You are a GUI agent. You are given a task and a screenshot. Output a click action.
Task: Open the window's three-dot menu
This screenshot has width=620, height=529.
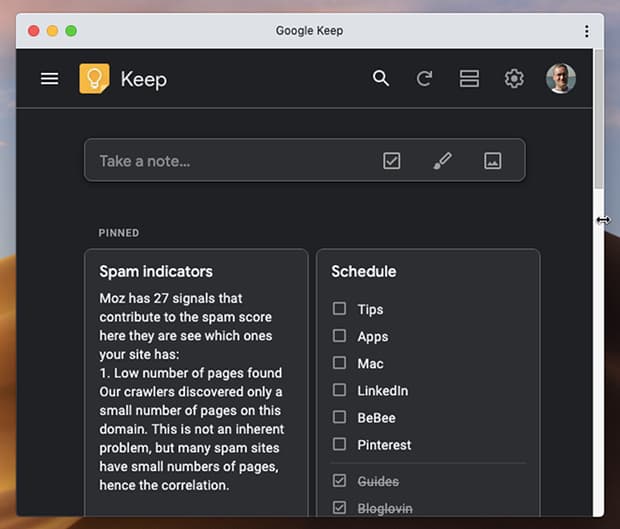587,31
